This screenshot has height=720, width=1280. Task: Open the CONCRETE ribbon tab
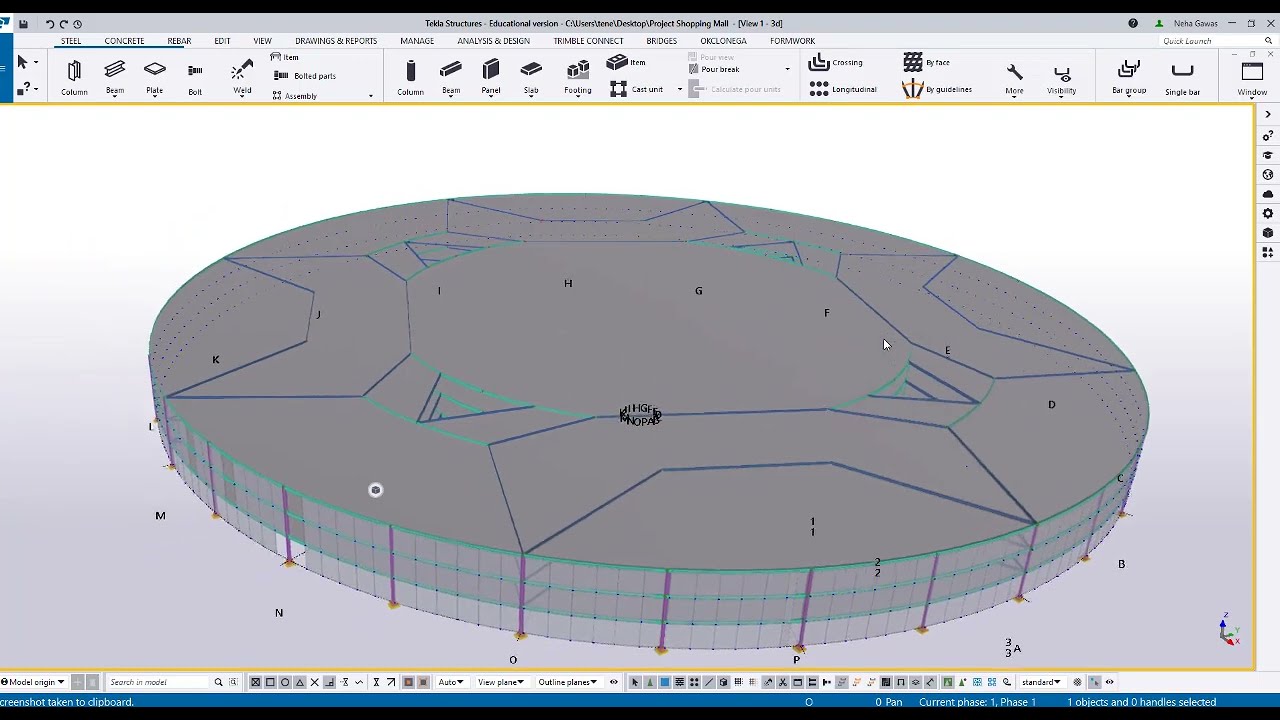[x=125, y=41]
